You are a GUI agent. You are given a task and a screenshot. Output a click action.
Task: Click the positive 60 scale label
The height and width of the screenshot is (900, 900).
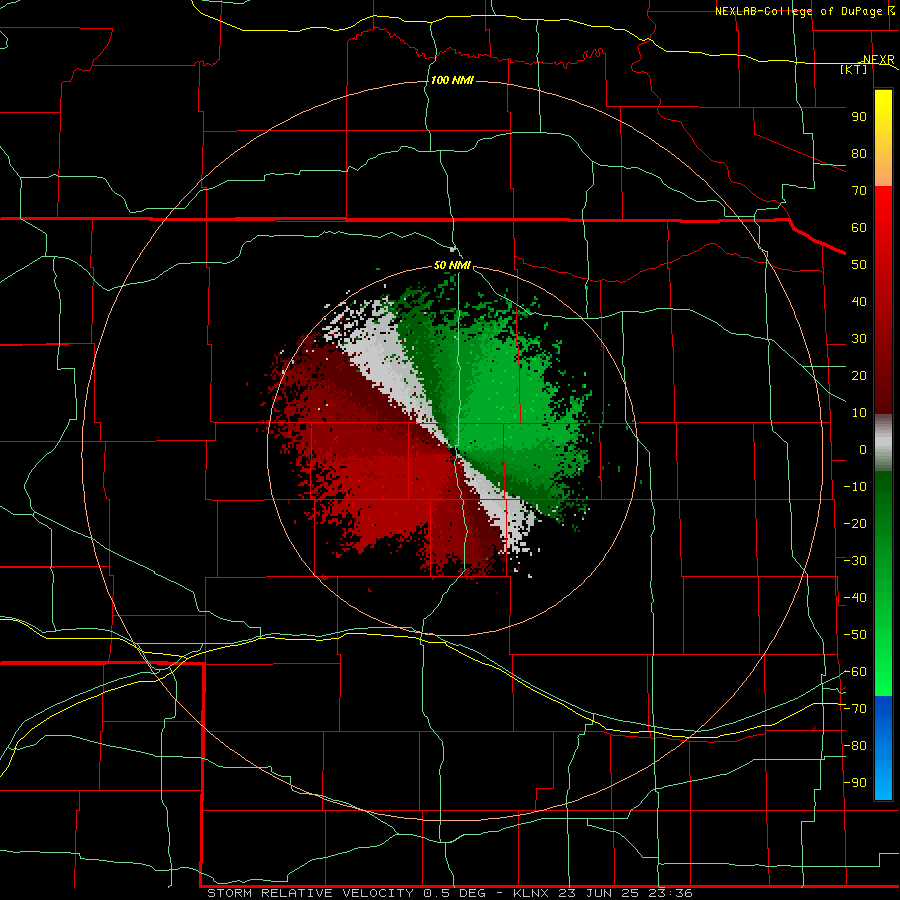859,228
